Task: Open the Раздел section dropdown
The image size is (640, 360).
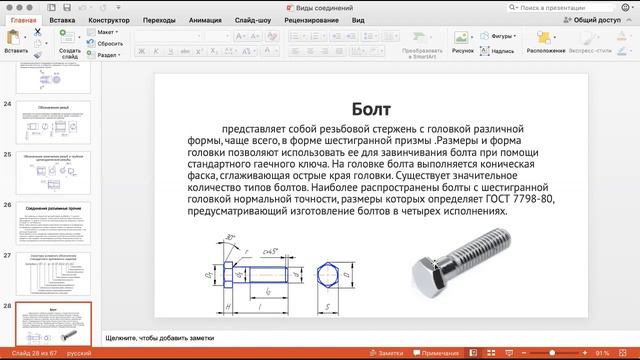Action: pyautogui.click(x=103, y=55)
